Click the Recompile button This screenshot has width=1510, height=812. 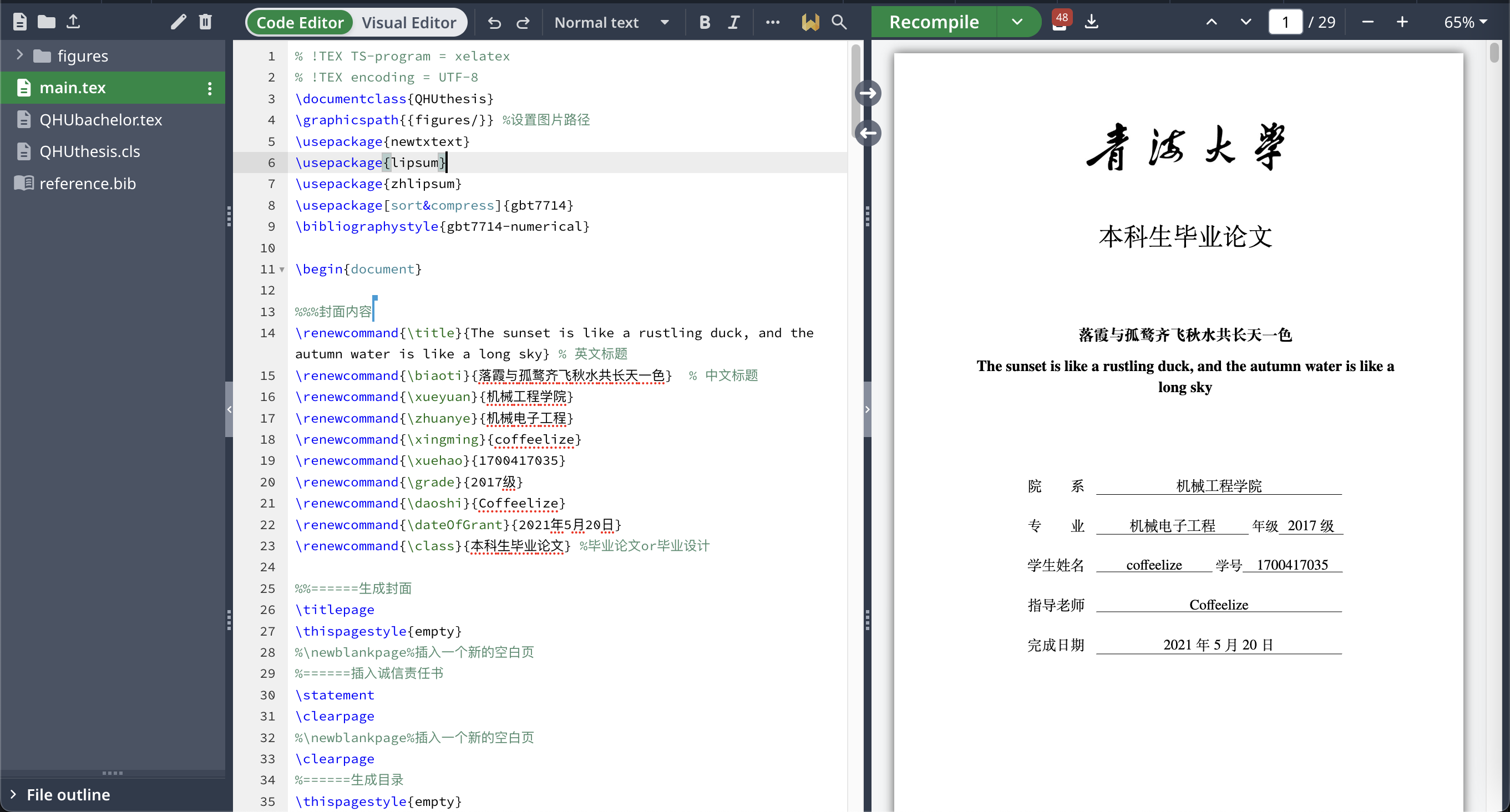coord(934,22)
